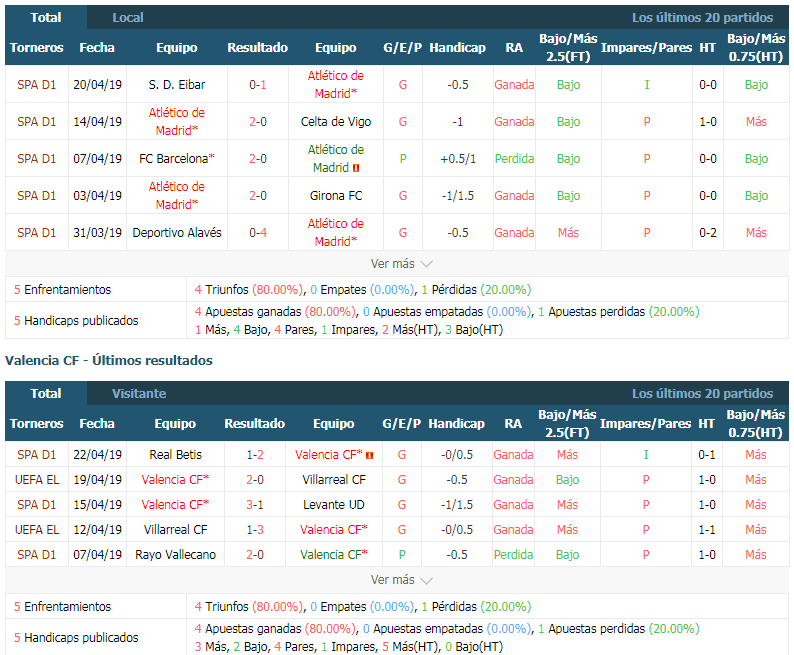Screen dimensions: 794x655
Task: Switch to the Visitante tab
Action: point(139,393)
